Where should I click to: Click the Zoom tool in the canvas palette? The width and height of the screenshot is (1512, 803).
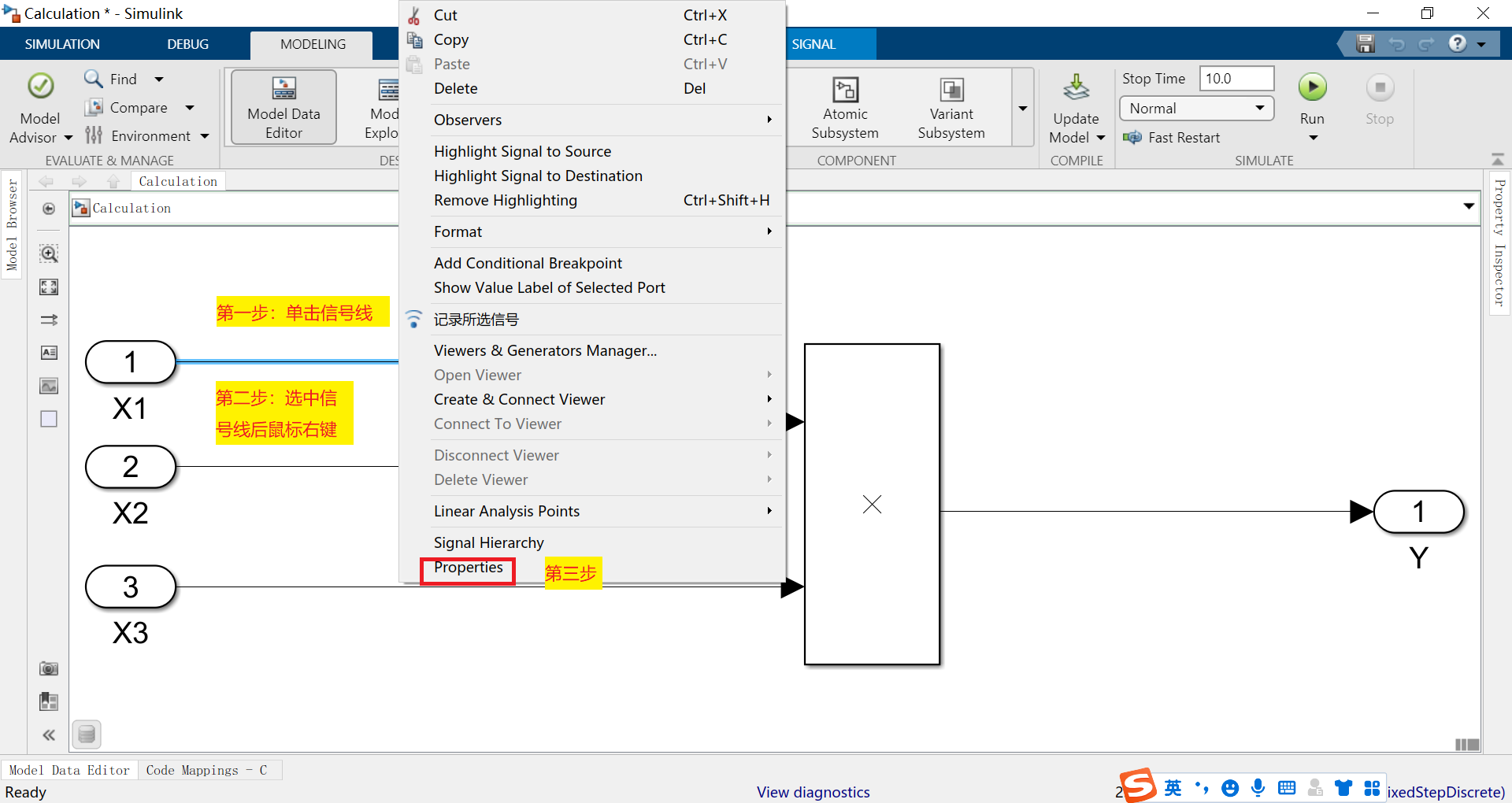tap(49, 253)
